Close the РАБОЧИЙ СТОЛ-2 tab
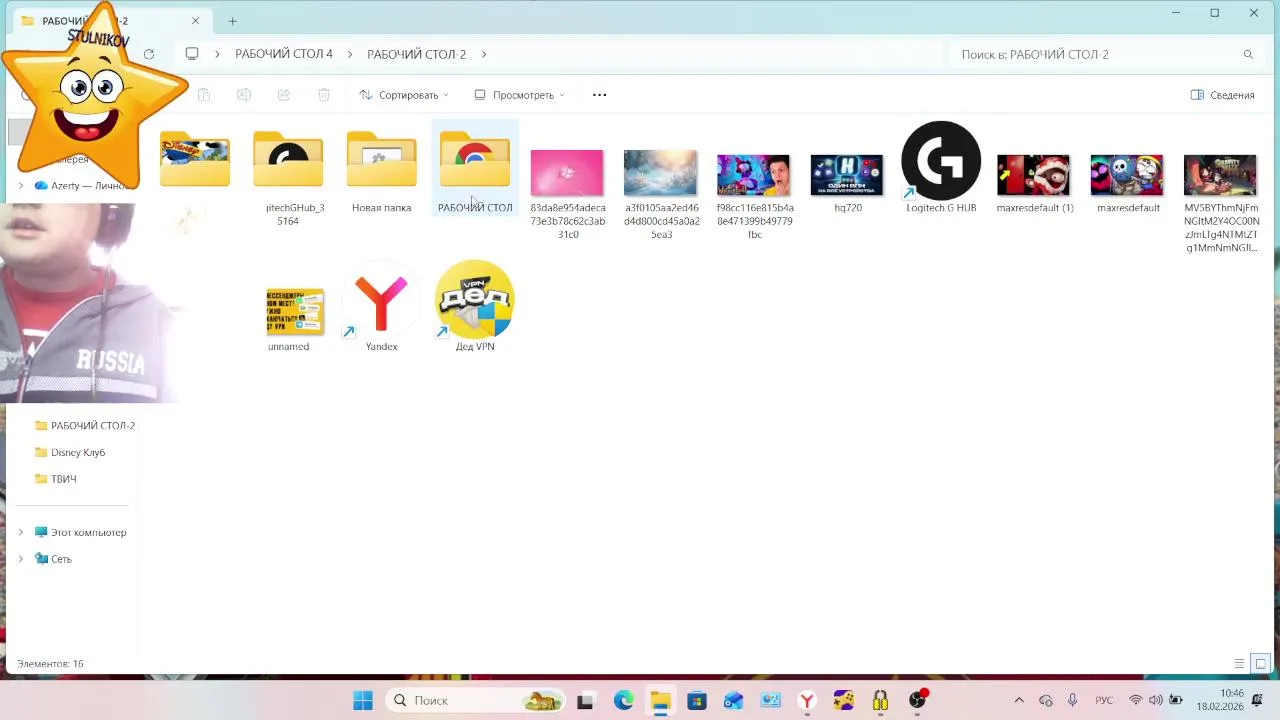 (x=196, y=21)
